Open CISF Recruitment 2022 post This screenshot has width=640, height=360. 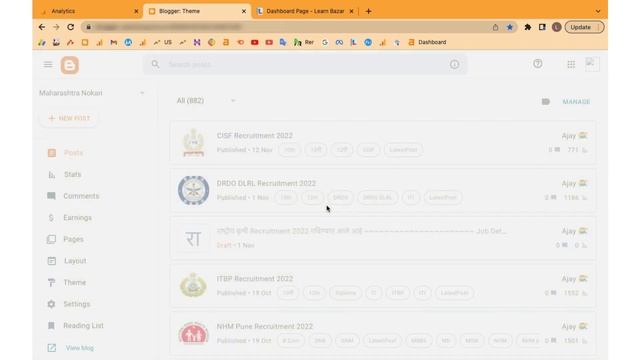pyautogui.click(x=255, y=136)
